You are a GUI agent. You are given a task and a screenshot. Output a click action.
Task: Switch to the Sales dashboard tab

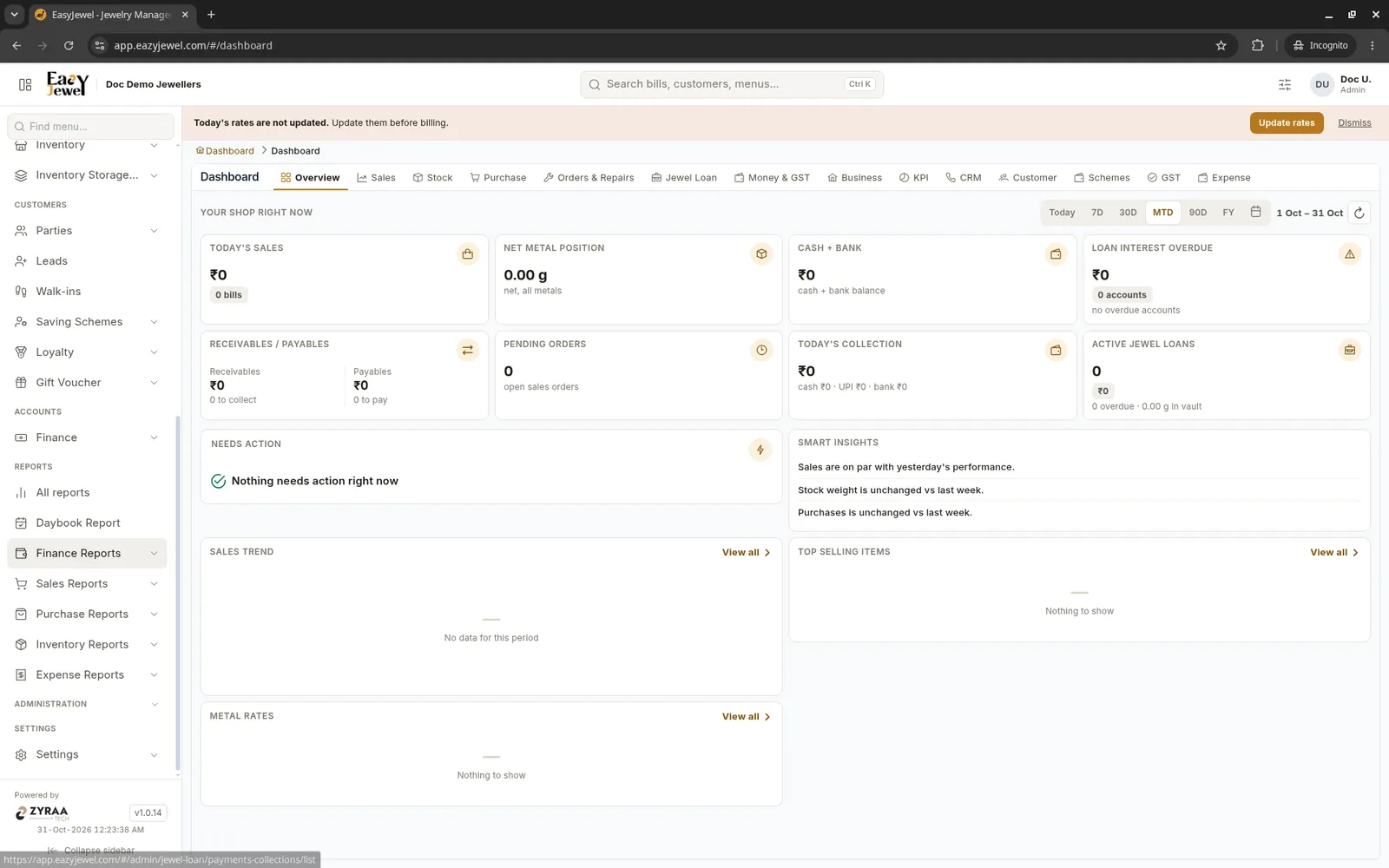[376, 178]
